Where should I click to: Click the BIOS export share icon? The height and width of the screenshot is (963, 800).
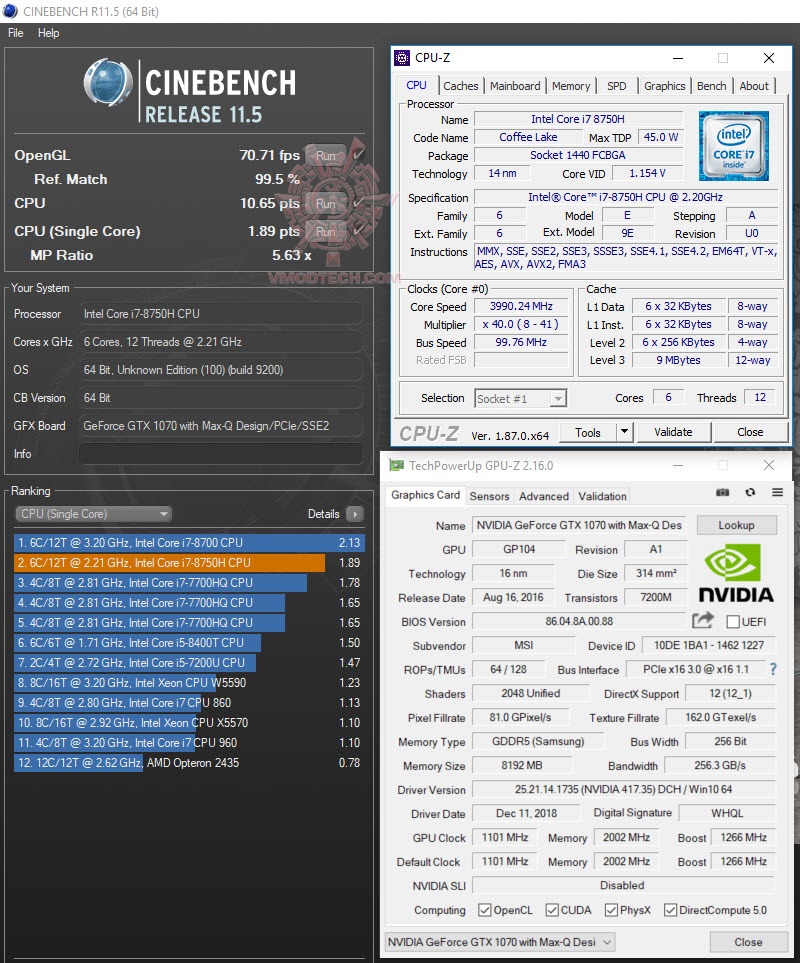[702, 620]
